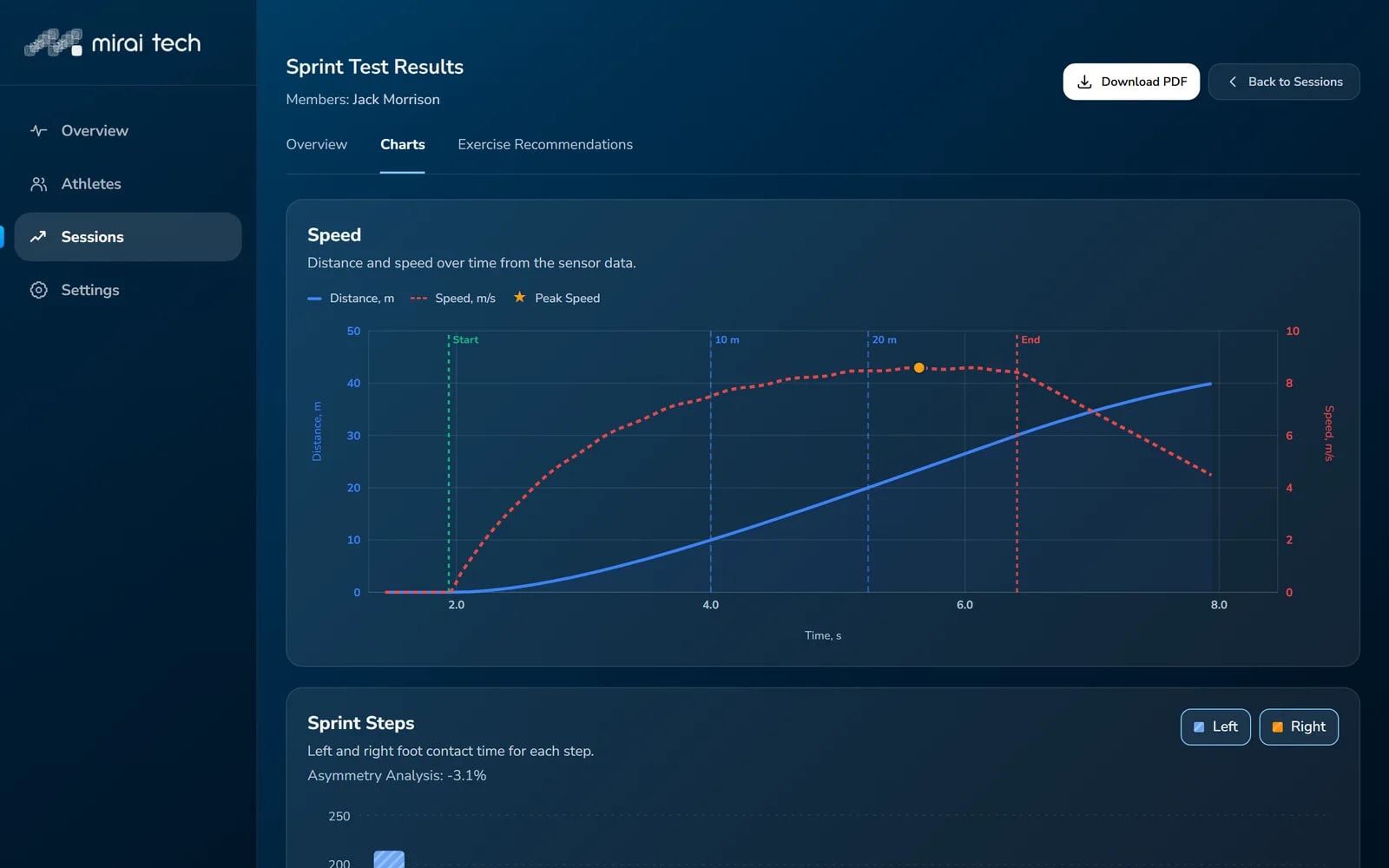Click the Settings gear icon in sidebar
1389x868 pixels.
click(x=38, y=290)
